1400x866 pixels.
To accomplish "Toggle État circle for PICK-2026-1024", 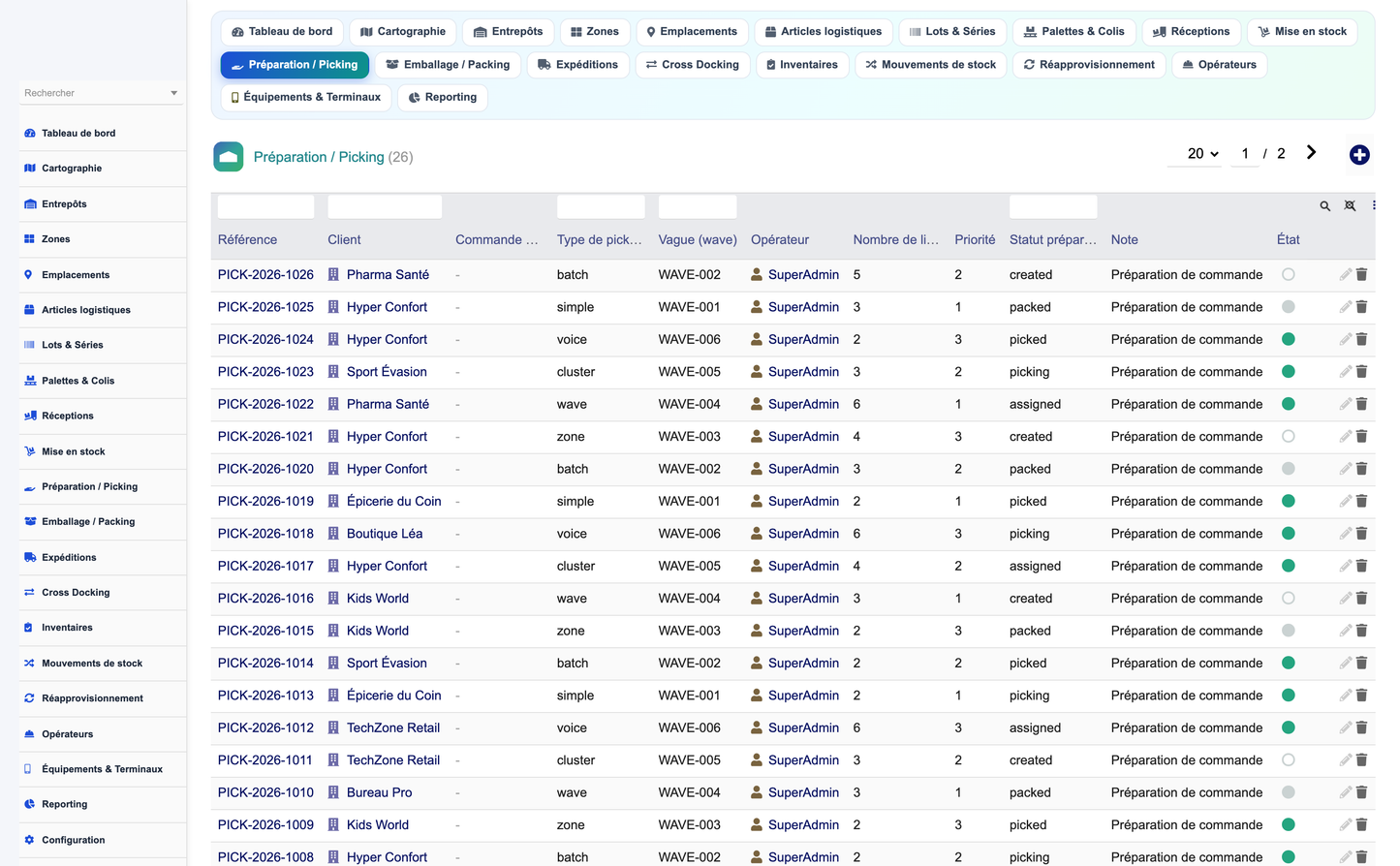I will pos(1289,340).
